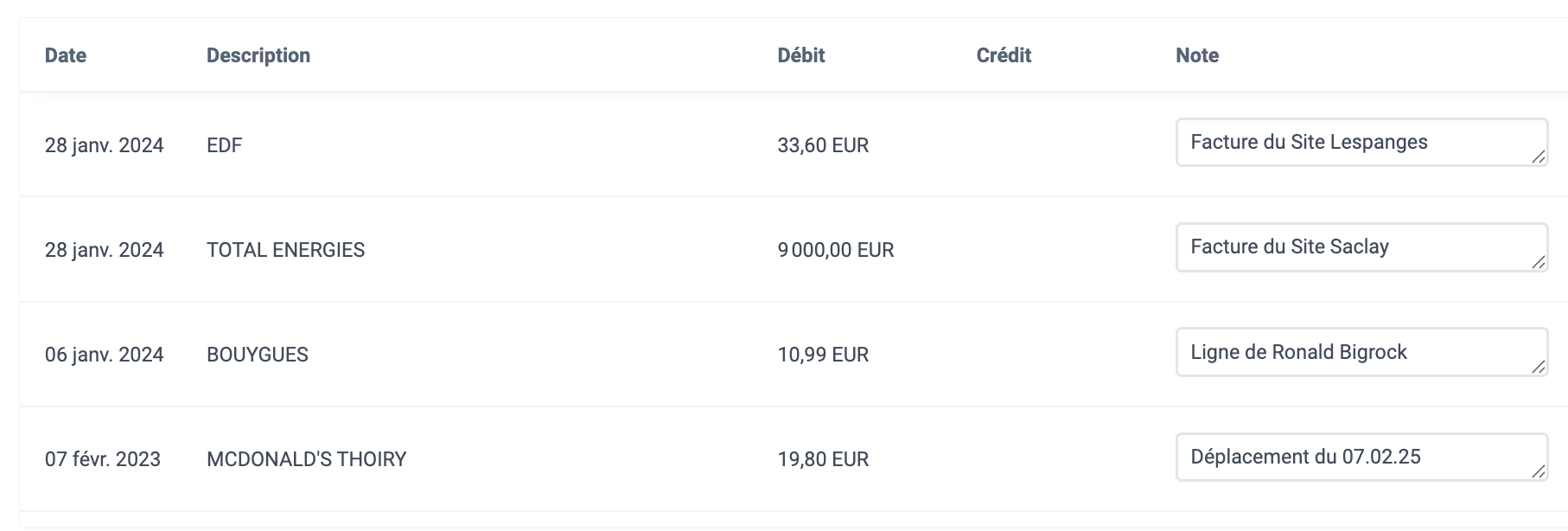Click resize handle of Déplacement note field

1539,472
